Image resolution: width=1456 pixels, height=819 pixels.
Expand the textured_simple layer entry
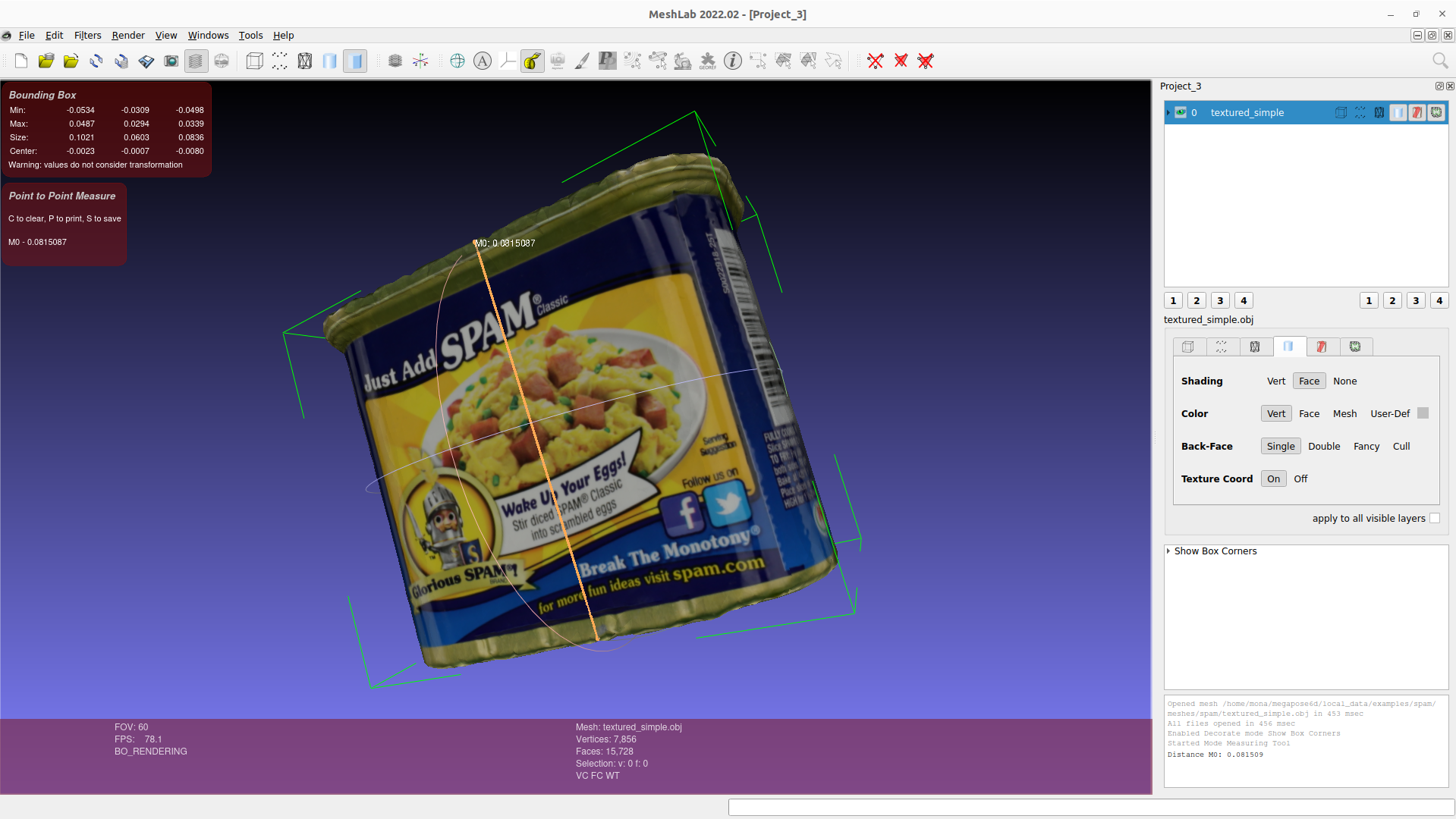[1167, 112]
